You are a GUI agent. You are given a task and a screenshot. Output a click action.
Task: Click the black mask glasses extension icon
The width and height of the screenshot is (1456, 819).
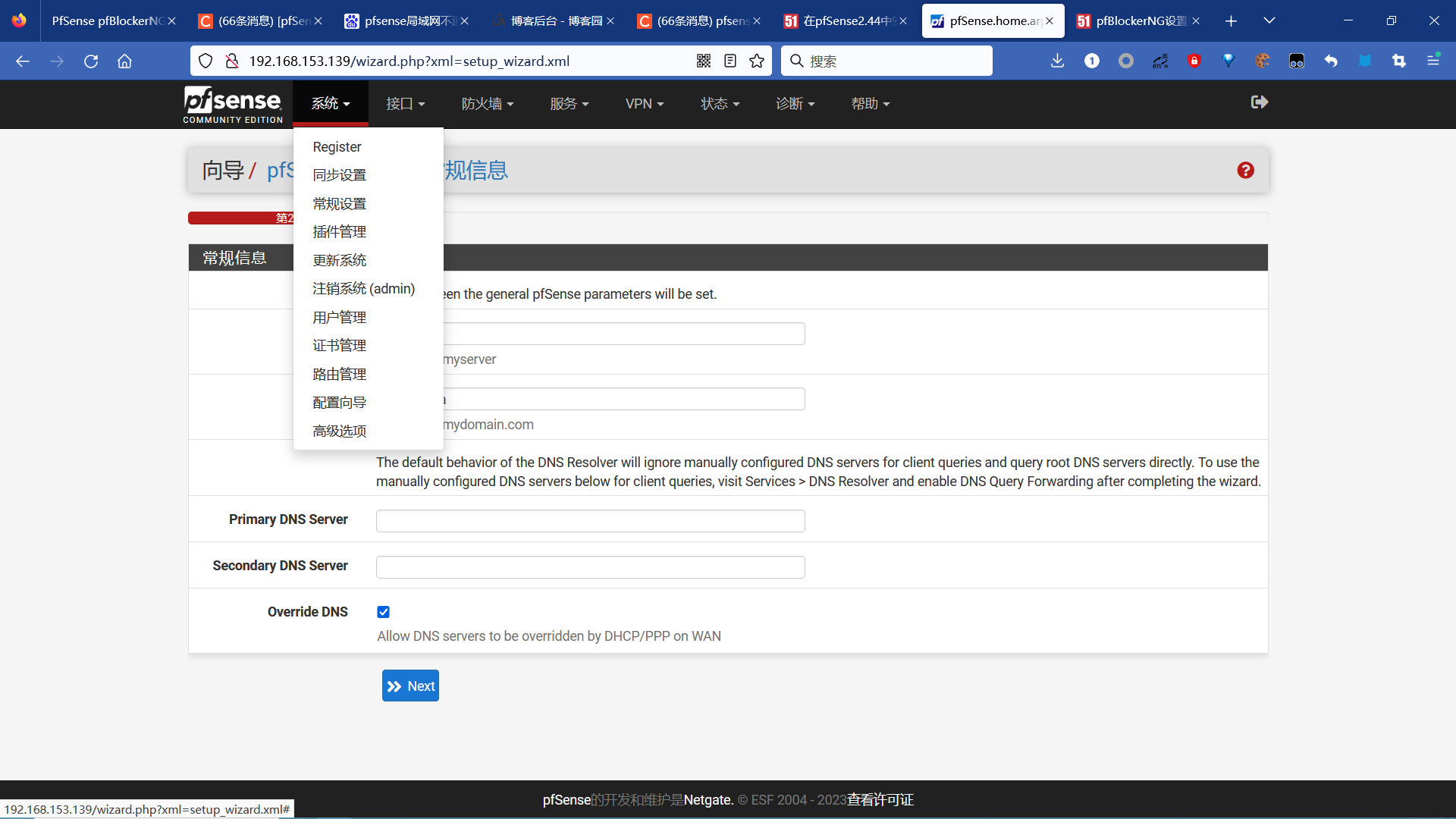[1297, 61]
